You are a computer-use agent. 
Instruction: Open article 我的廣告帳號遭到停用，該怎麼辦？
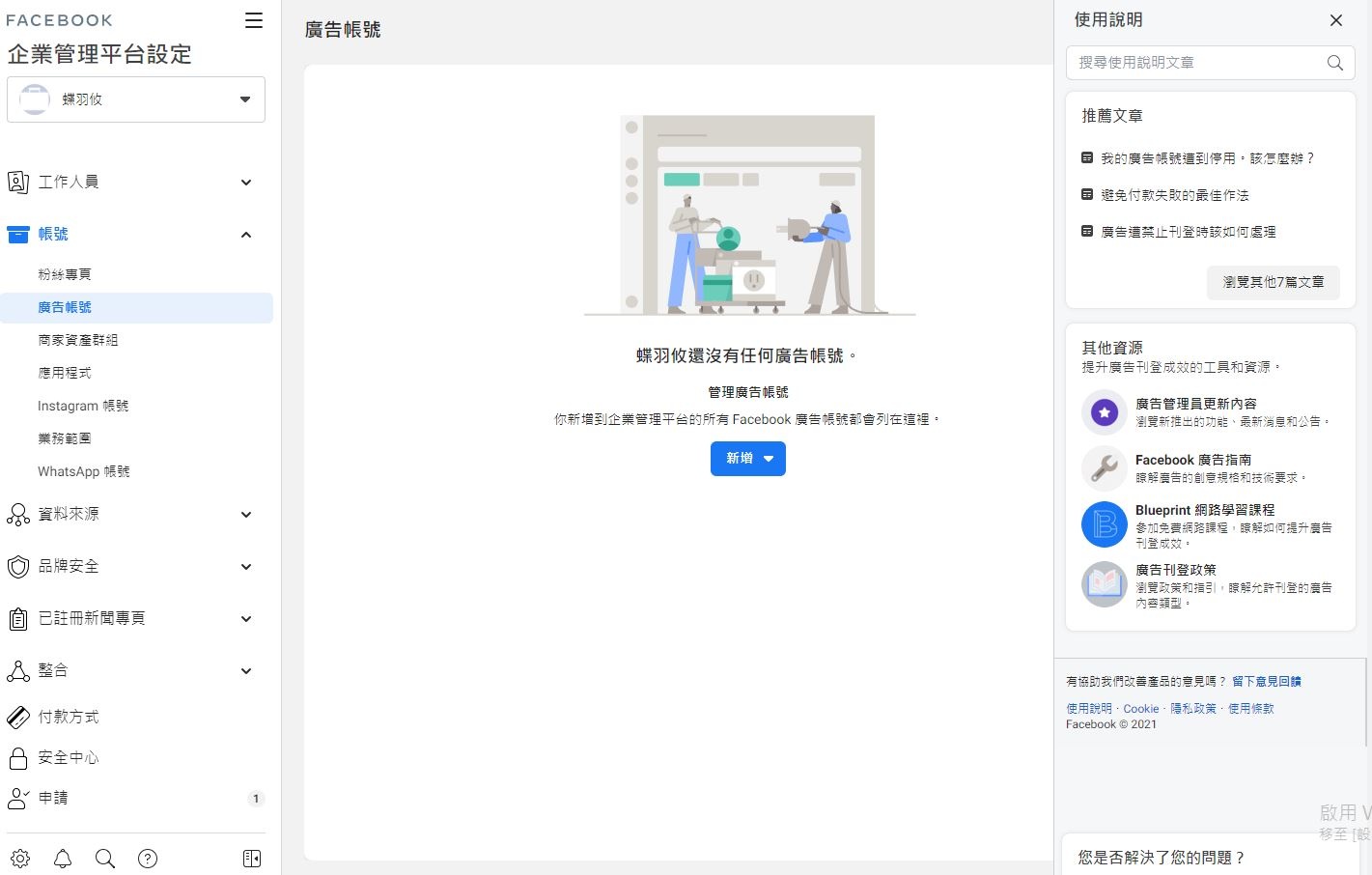1208,158
